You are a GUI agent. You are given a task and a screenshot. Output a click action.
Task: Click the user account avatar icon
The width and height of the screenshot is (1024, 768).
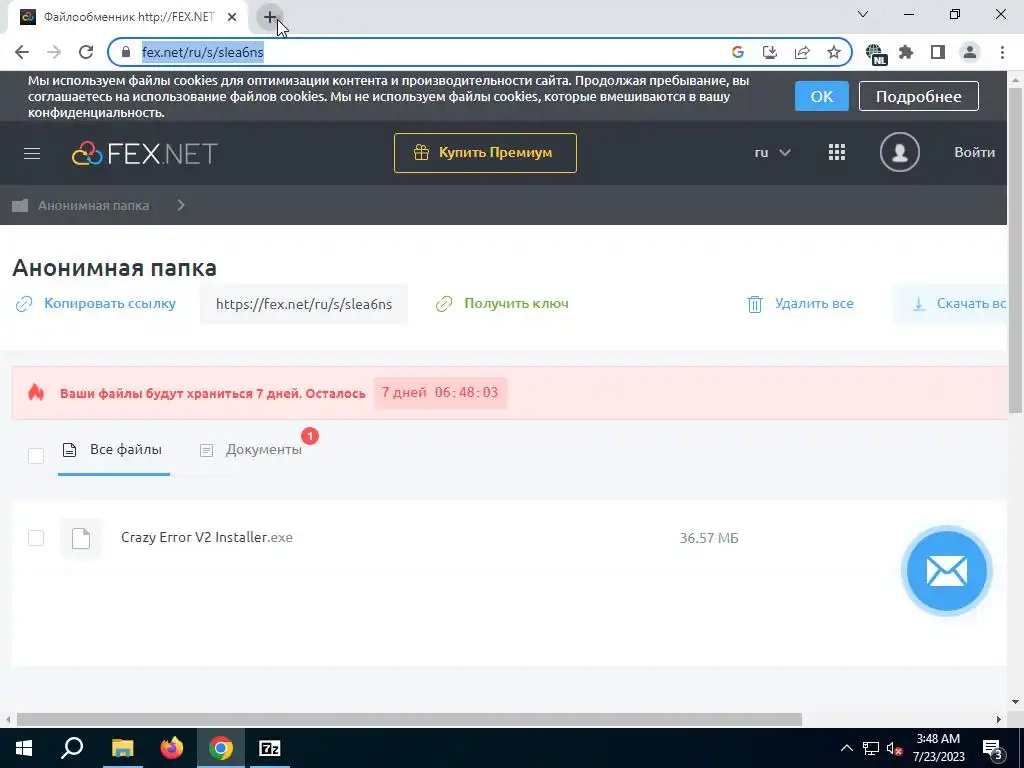point(899,152)
